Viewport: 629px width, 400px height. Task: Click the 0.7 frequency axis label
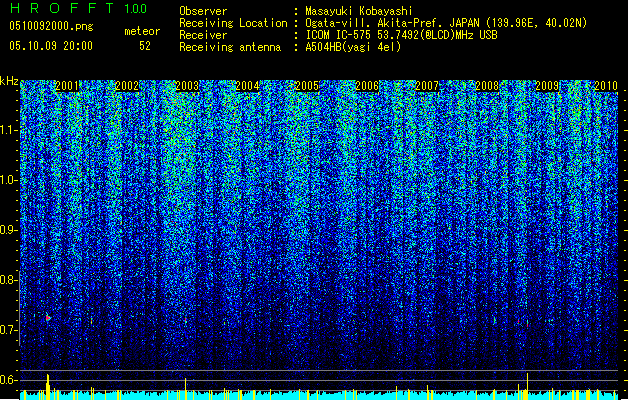(9, 330)
